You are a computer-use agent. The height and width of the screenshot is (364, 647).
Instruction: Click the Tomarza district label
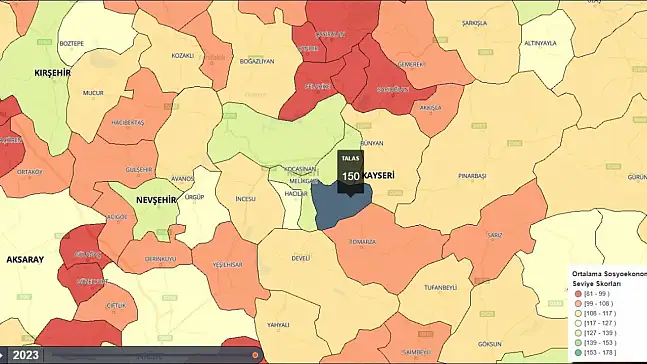pyautogui.click(x=363, y=242)
